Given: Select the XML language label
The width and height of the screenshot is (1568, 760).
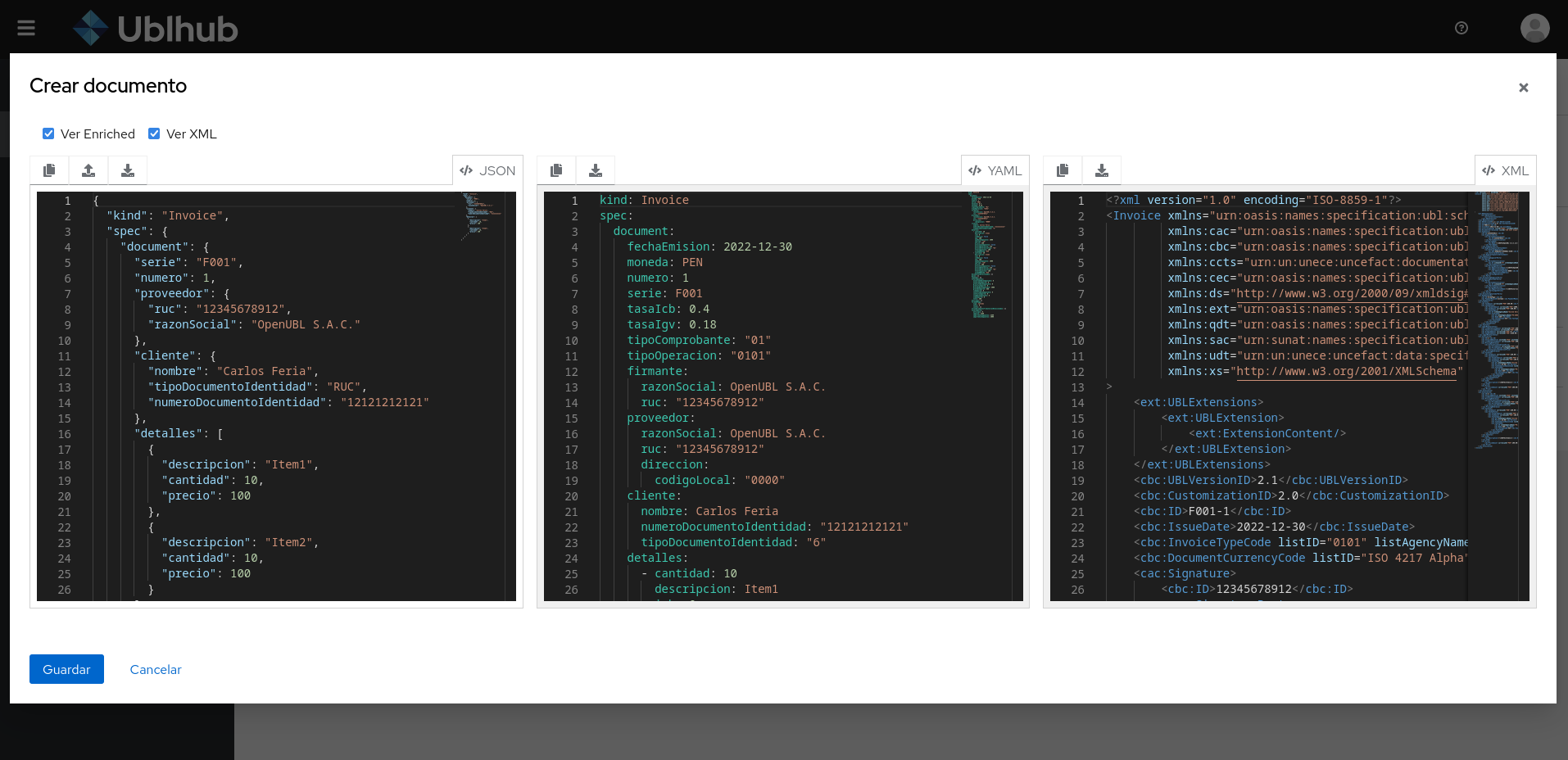Looking at the screenshot, I should [x=1505, y=170].
